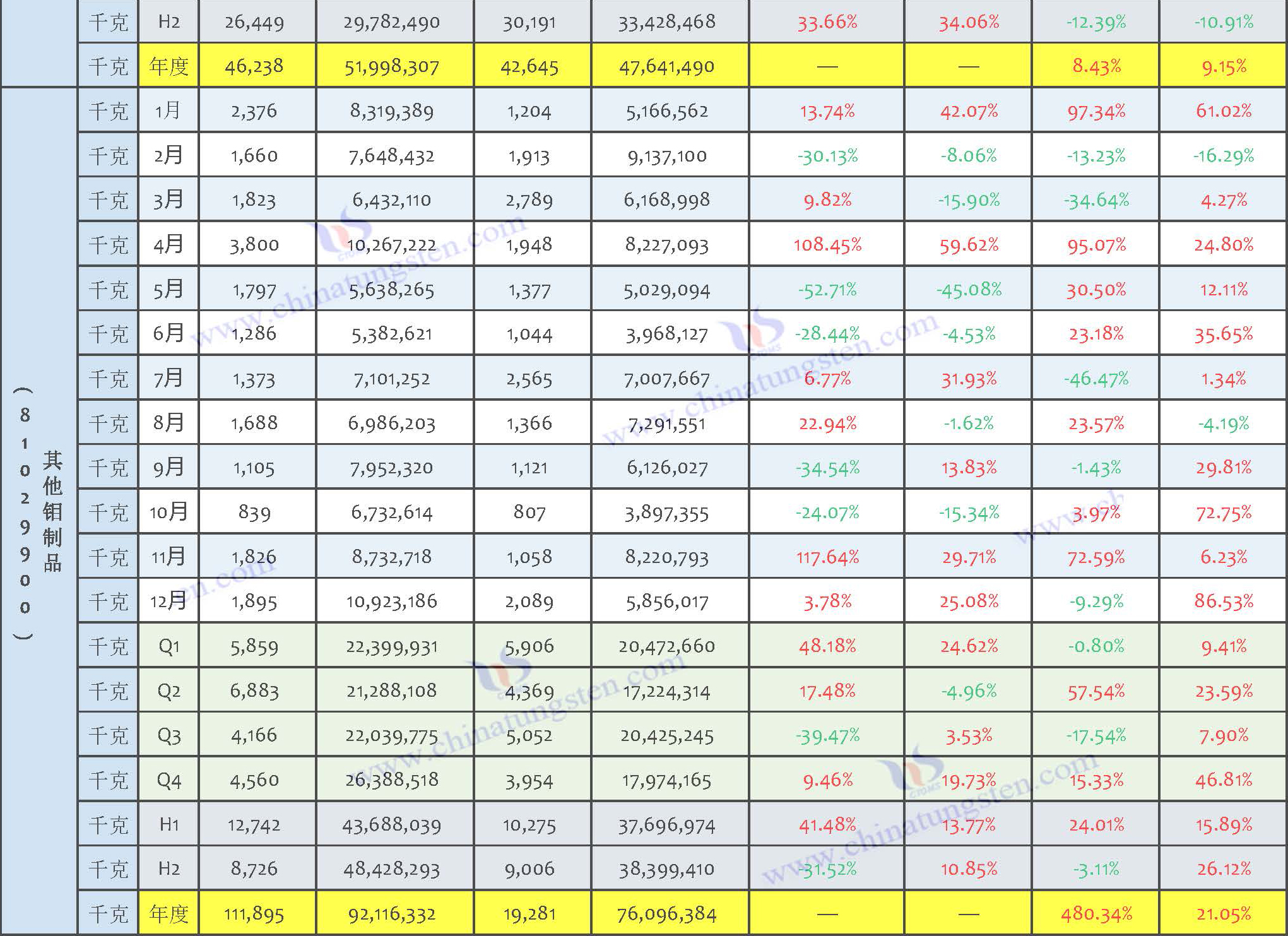This screenshot has height=936, width=1288.
Task: Select the H1 row label
Action: [168, 824]
